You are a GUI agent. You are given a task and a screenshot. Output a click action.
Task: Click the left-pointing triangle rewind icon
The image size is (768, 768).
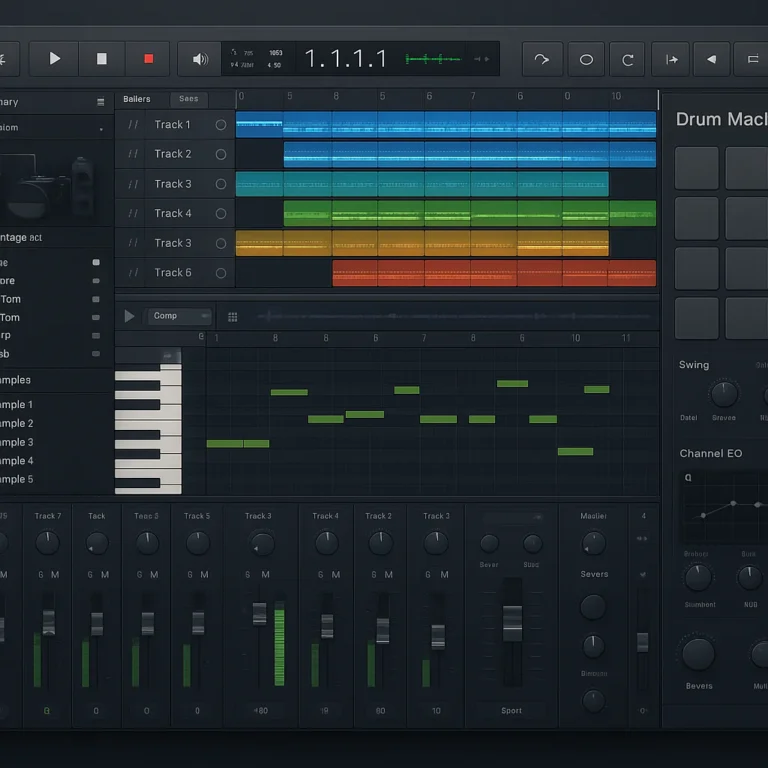[711, 59]
